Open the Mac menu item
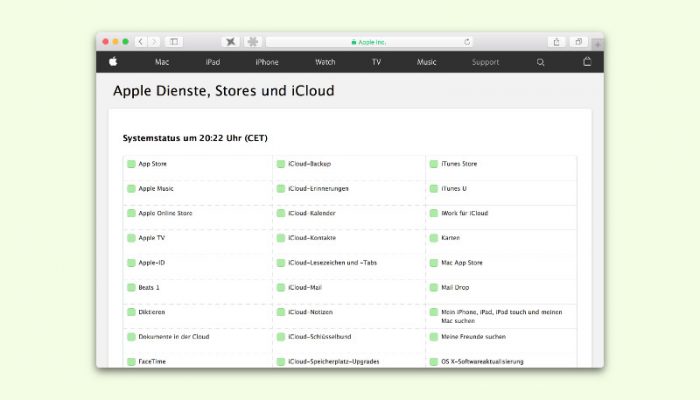The height and width of the screenshot is (400, 700). coord(162,62)
